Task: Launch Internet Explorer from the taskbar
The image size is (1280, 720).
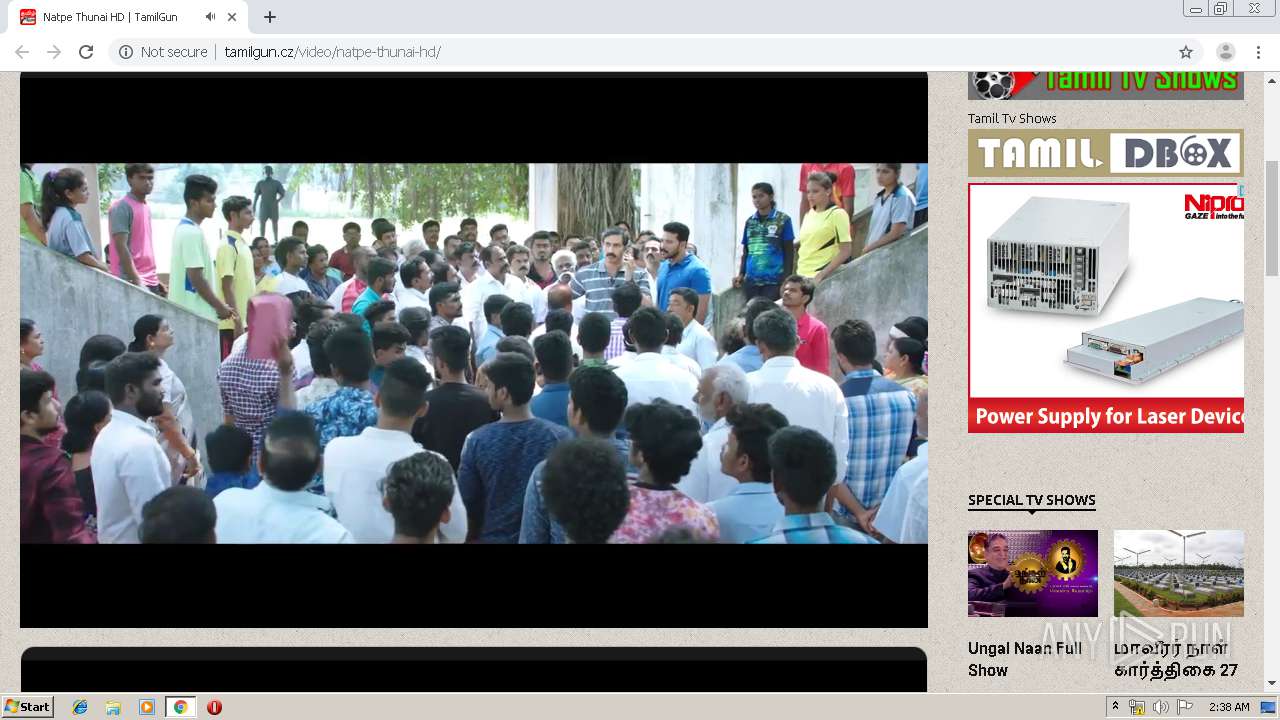Action: 80,707
